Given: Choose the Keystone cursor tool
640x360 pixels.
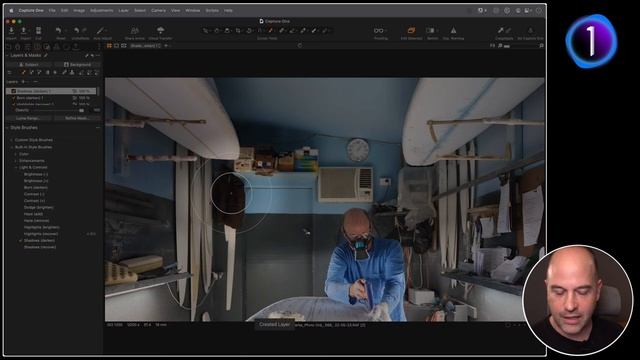Looking at the screenshot, I should [x=260, y=31].
